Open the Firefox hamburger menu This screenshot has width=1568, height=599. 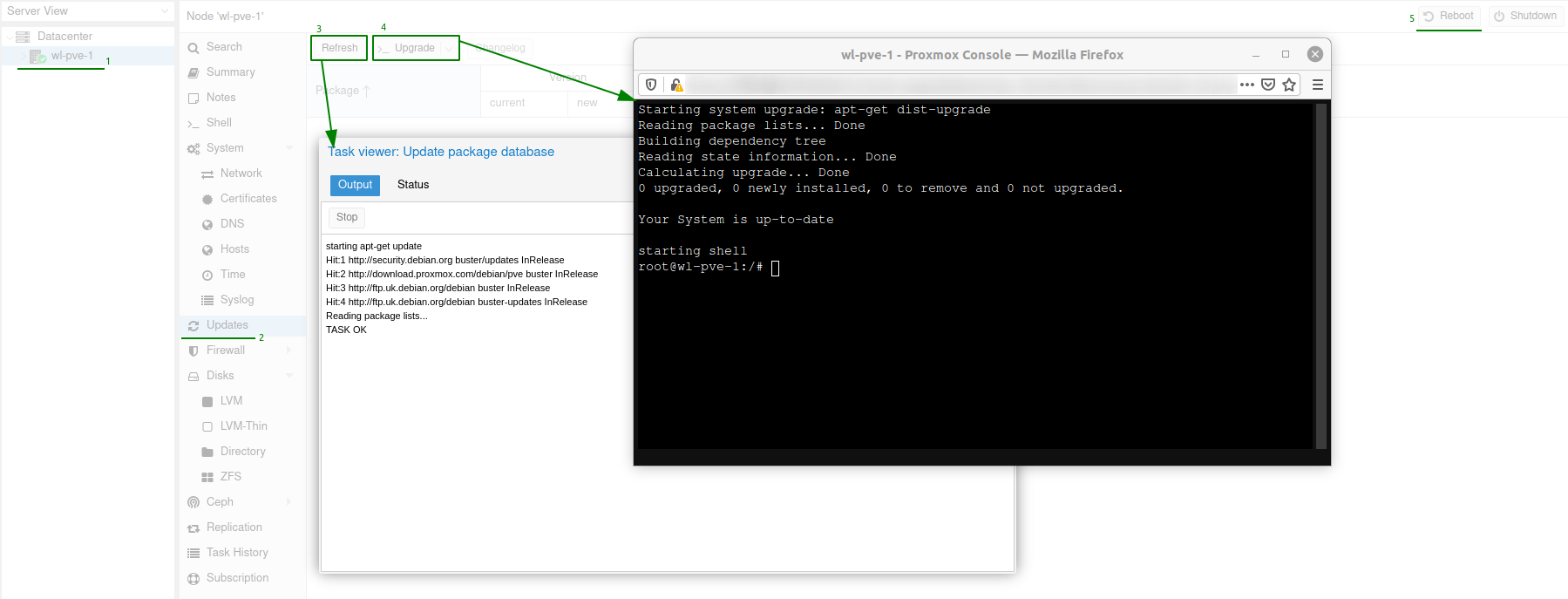point(1318,85)
